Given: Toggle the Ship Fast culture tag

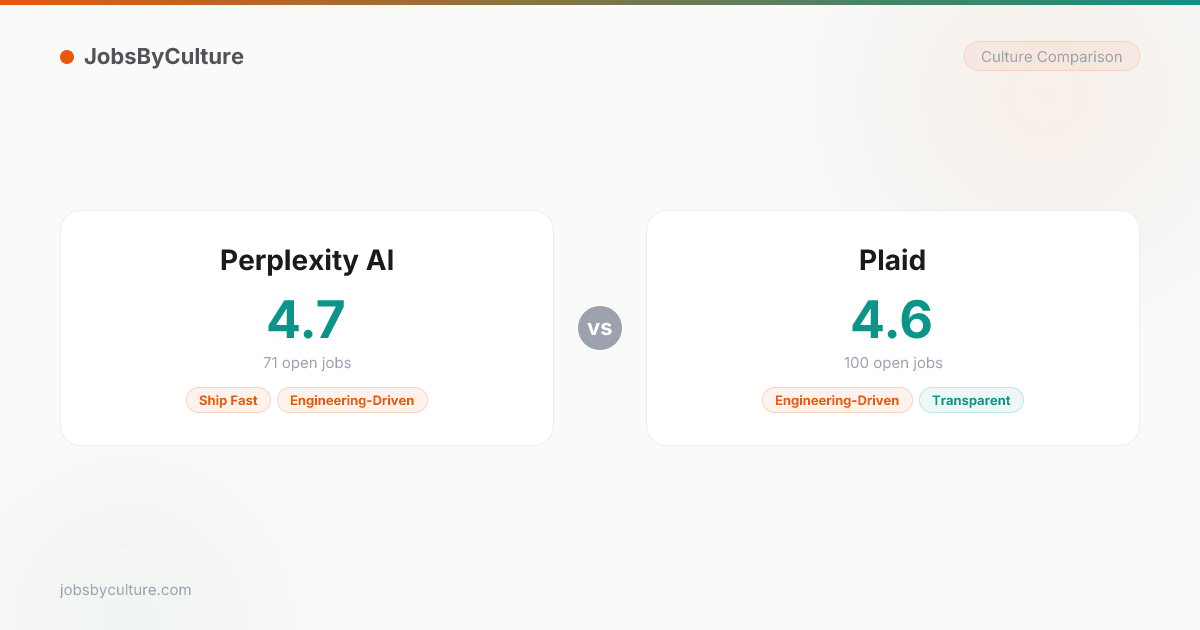Looking at the screenshot, I should [228, 400].
